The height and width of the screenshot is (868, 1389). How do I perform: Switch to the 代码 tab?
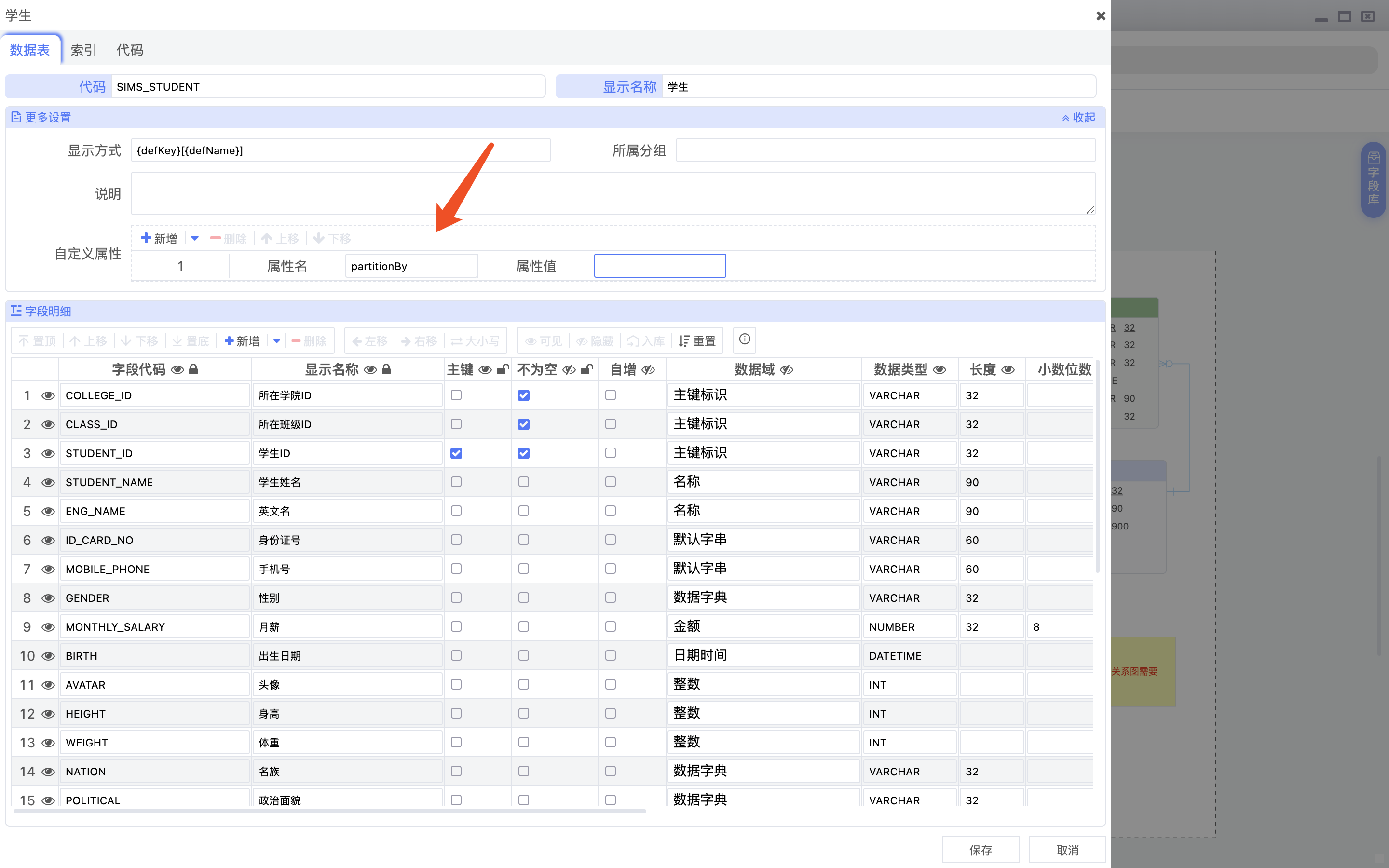point(130,50)
